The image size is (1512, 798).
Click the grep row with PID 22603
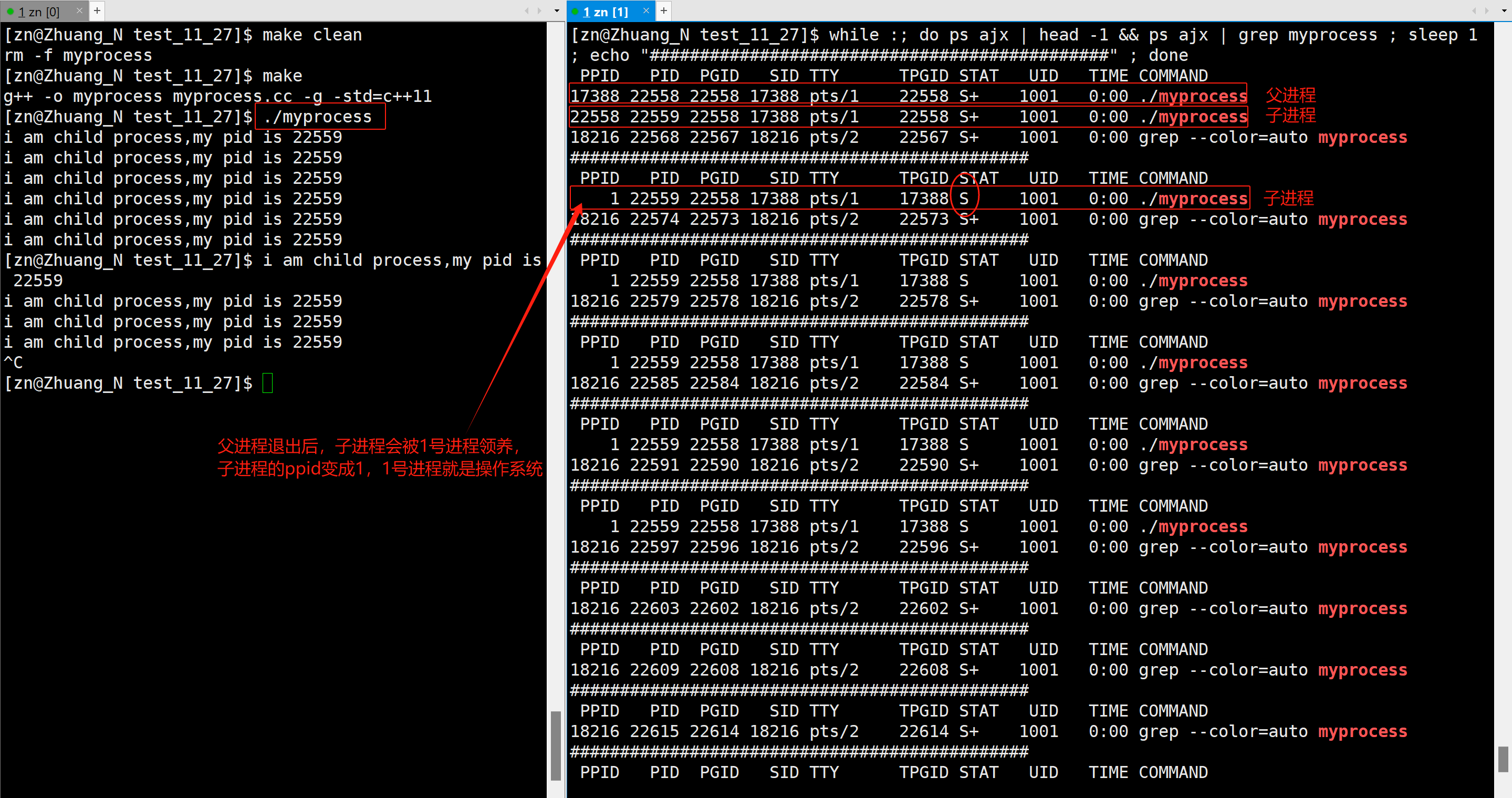coord(989,608)
